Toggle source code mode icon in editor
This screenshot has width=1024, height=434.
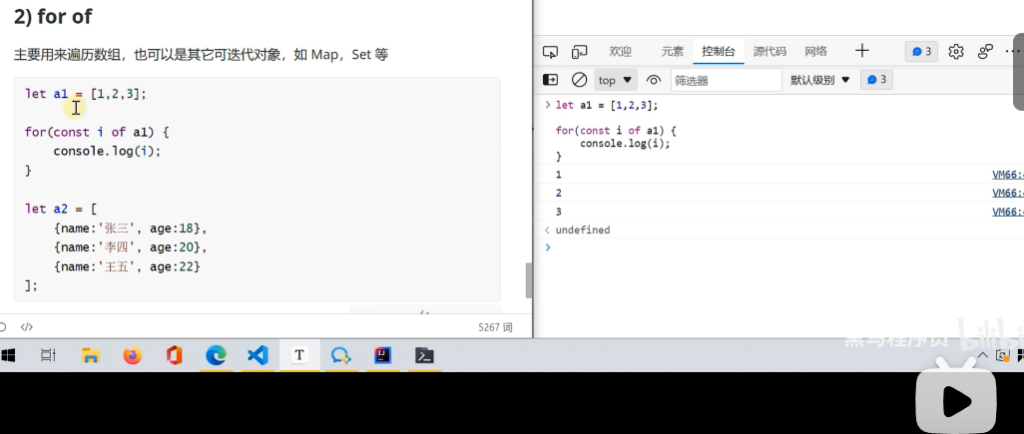point(27,327)
